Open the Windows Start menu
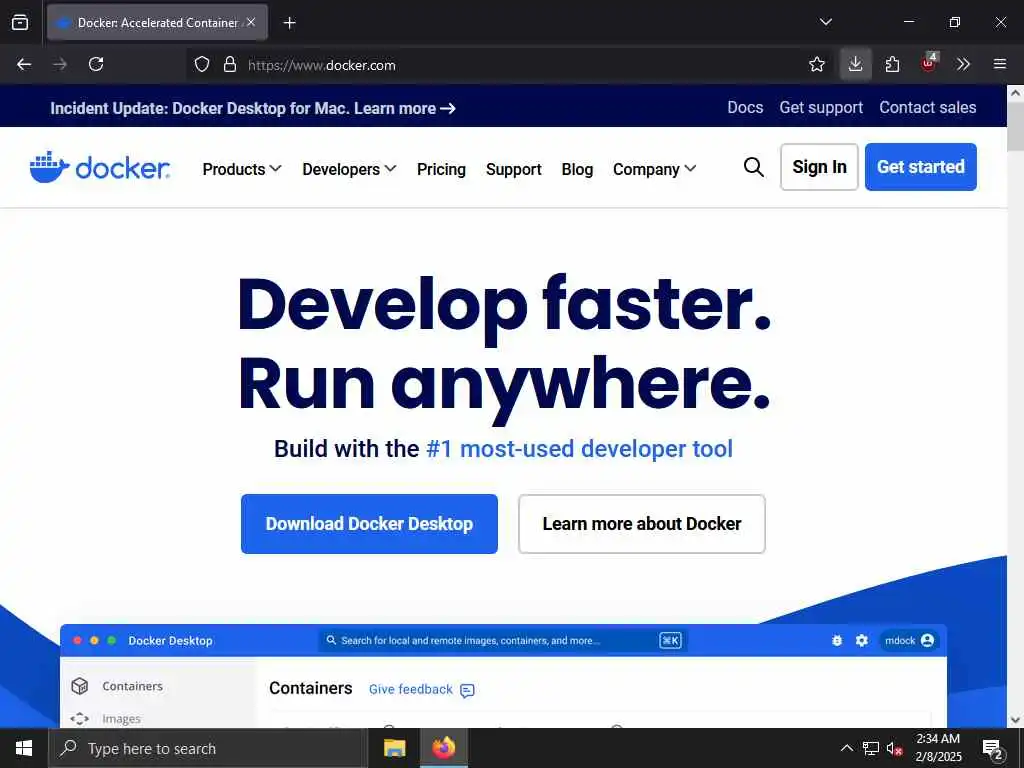 point(24,748)
